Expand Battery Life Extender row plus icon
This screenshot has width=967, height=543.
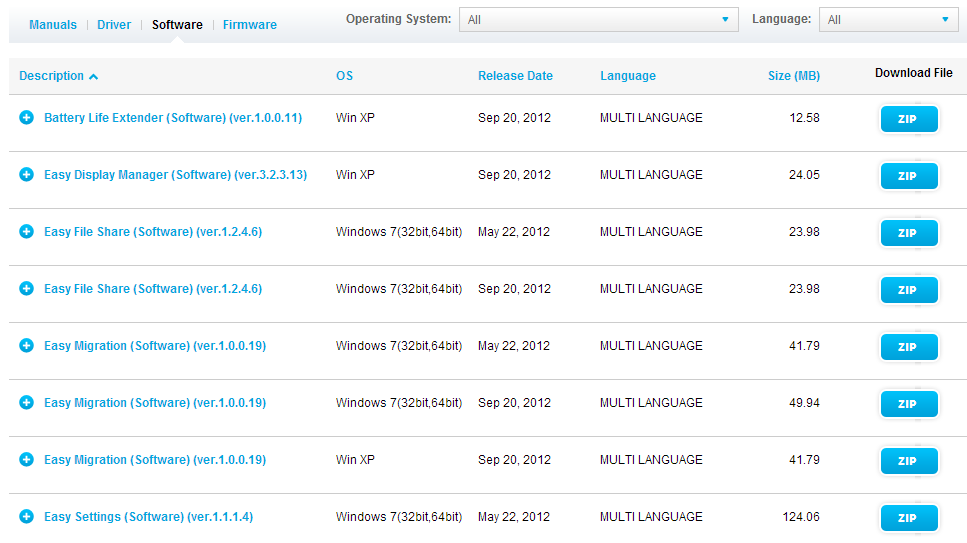point(26,118)
